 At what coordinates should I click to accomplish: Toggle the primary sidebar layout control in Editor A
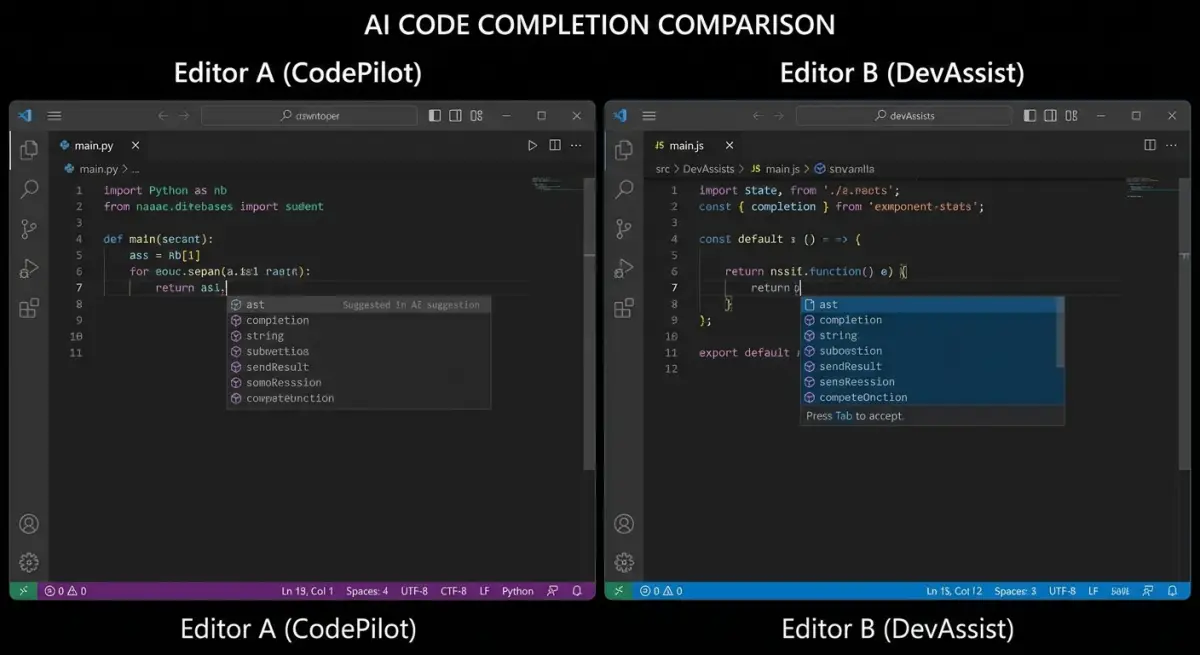pyautogui.click(x=434, y=115)
